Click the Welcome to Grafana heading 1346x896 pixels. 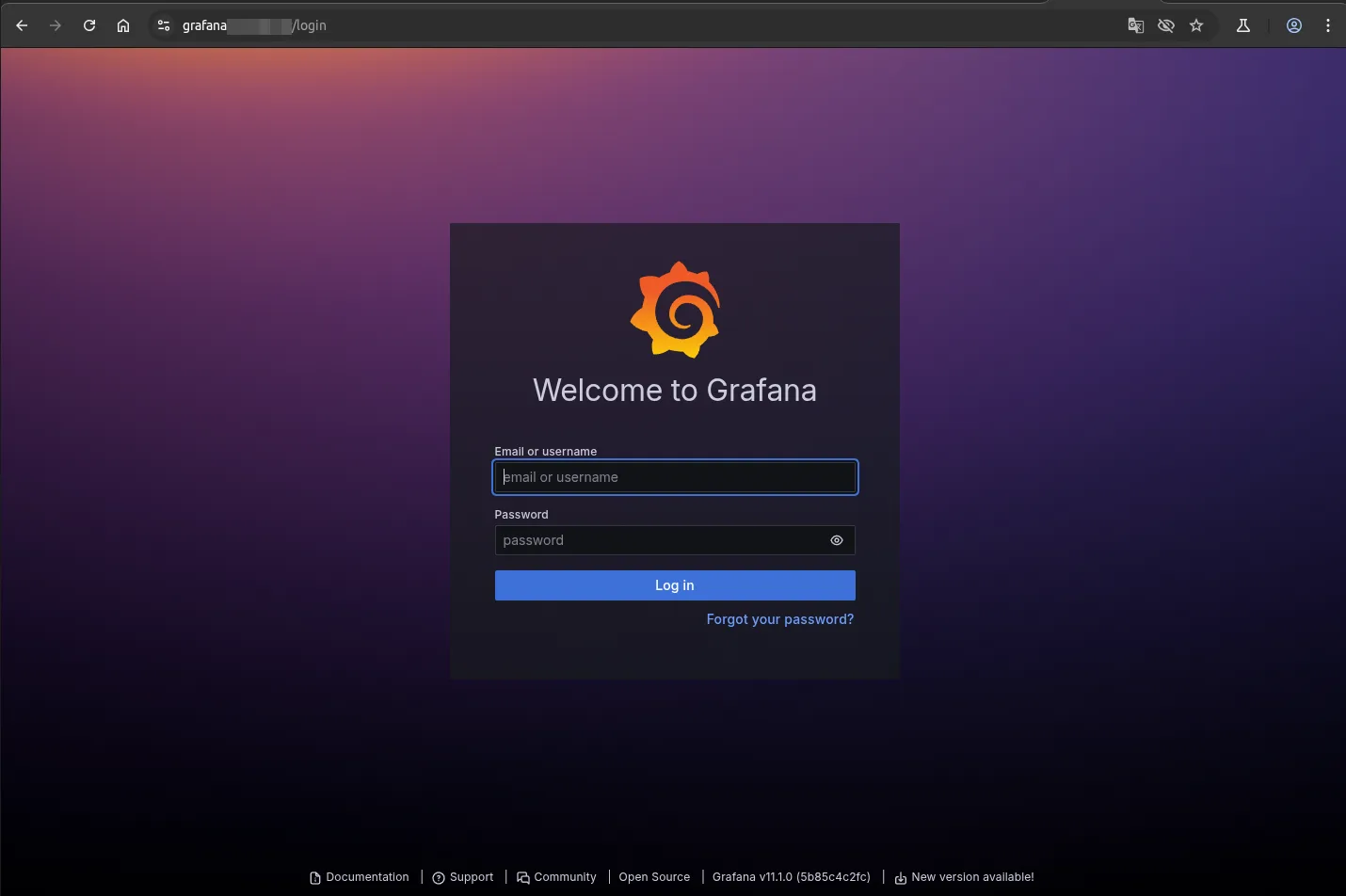[x=675, y=391]
